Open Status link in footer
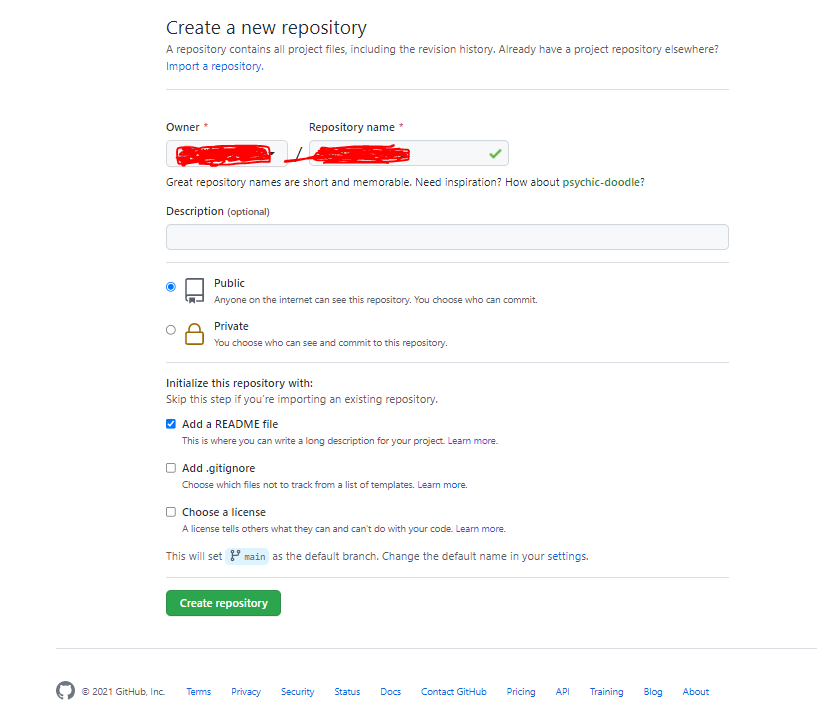The width and height of the screenshot is (817, 716). tap(347, 692)
